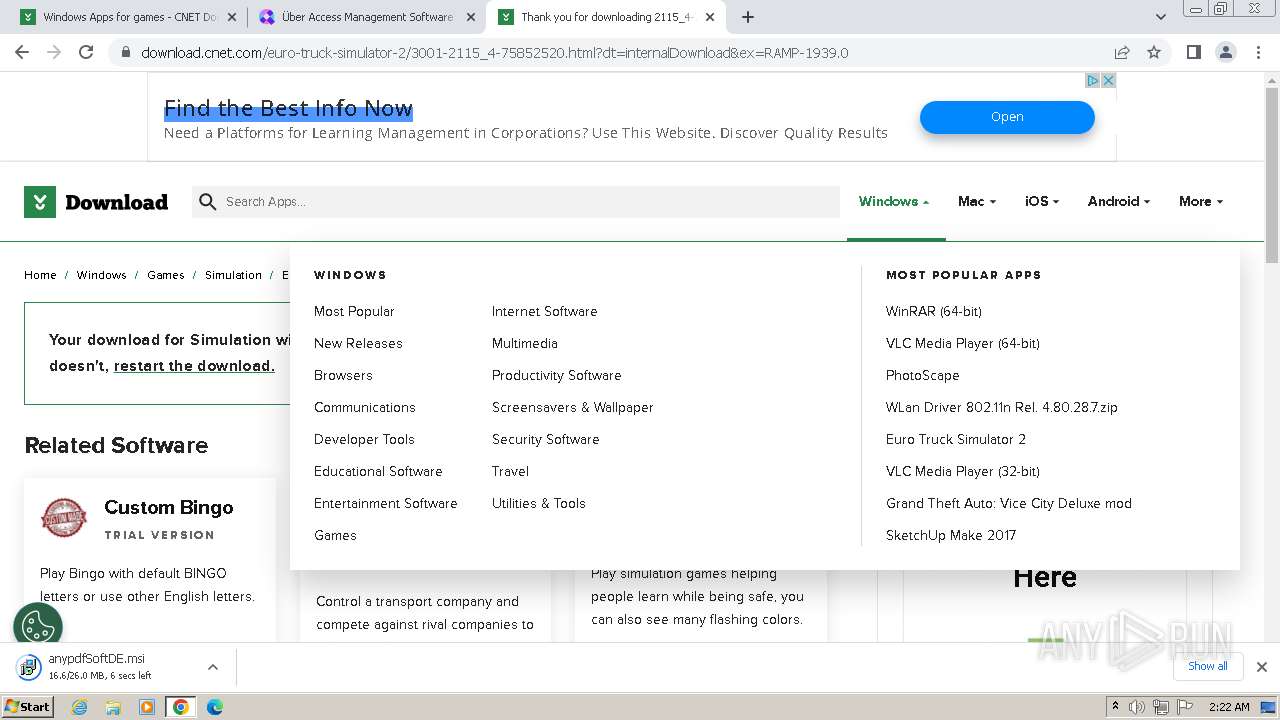Open Internet Explorer from taskbar
Viewport: 1280px width, 720px height.
tap(80, 707)
